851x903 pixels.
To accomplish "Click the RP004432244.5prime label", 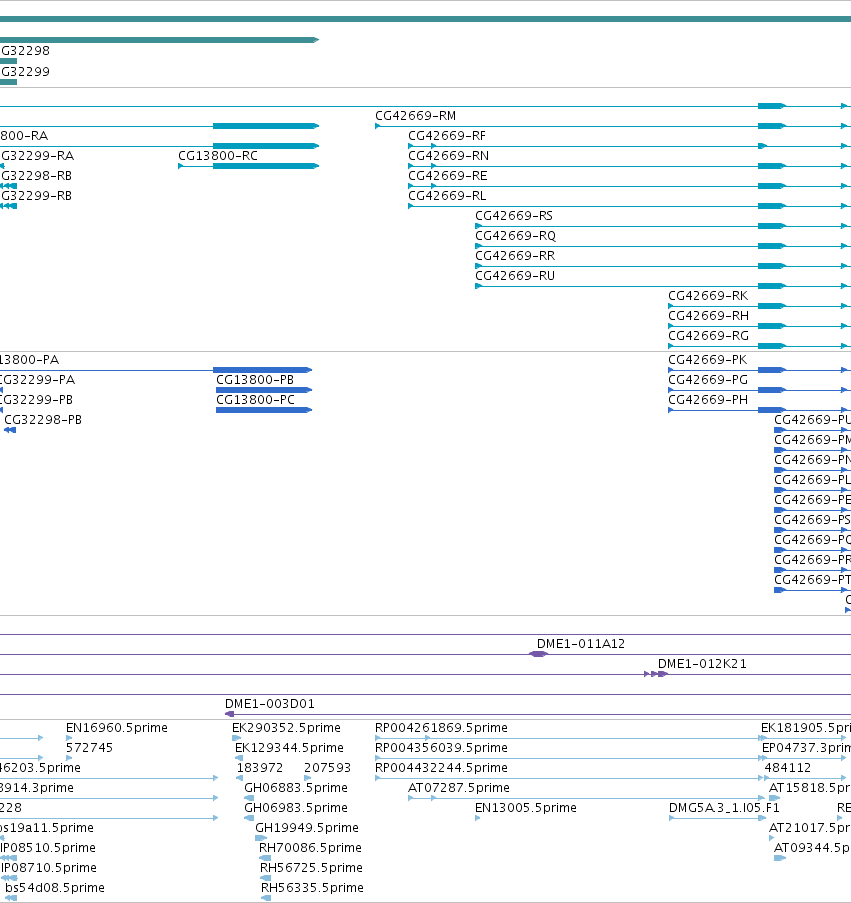I will [441, 768].
